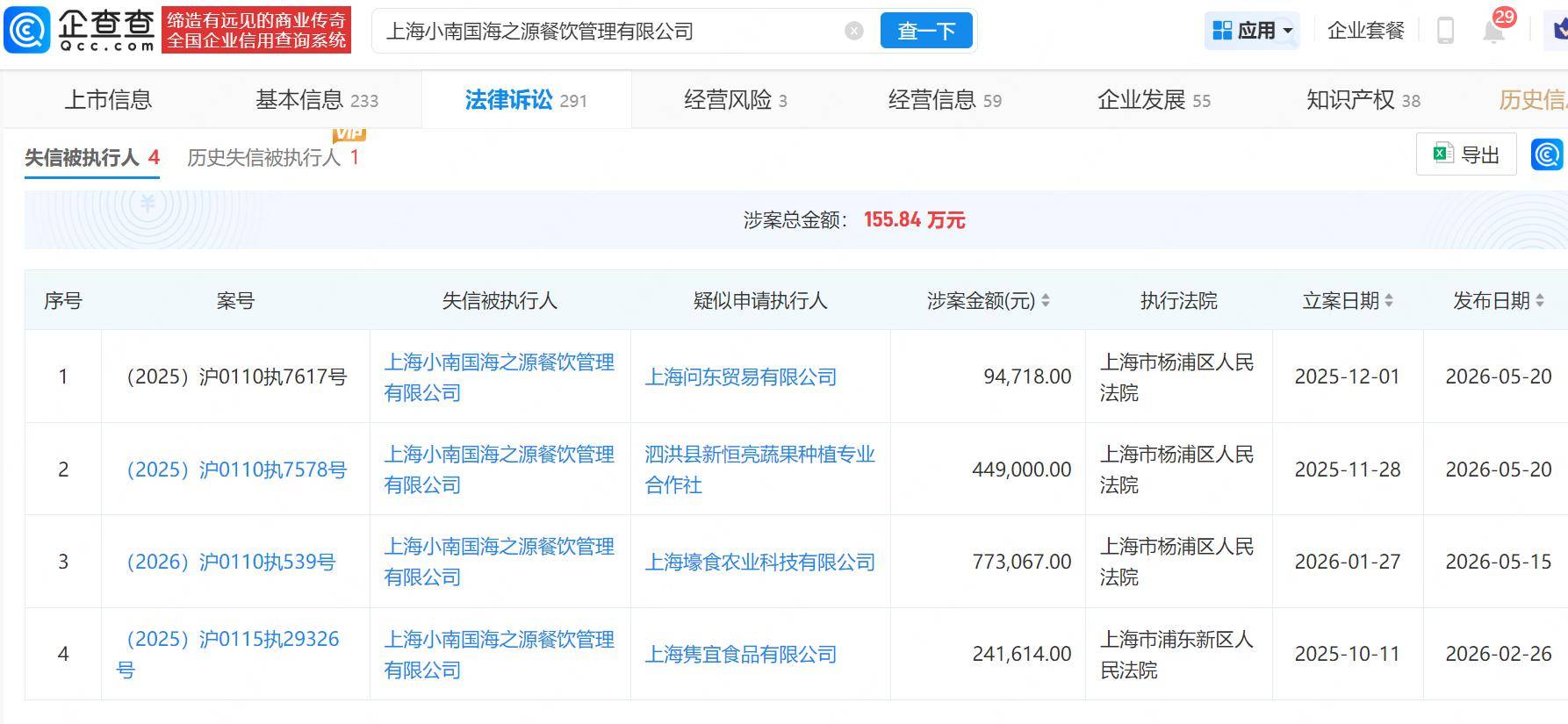Click total amount 155.84 万元
This screenshot has width=1568, height=724.
(915, 219)
